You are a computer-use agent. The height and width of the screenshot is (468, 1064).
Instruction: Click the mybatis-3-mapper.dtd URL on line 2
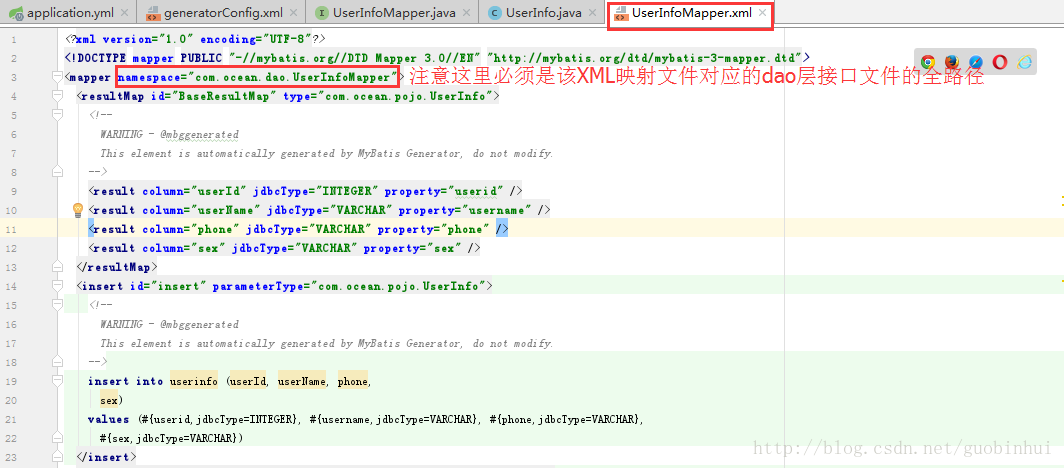[x=645, y=58]
